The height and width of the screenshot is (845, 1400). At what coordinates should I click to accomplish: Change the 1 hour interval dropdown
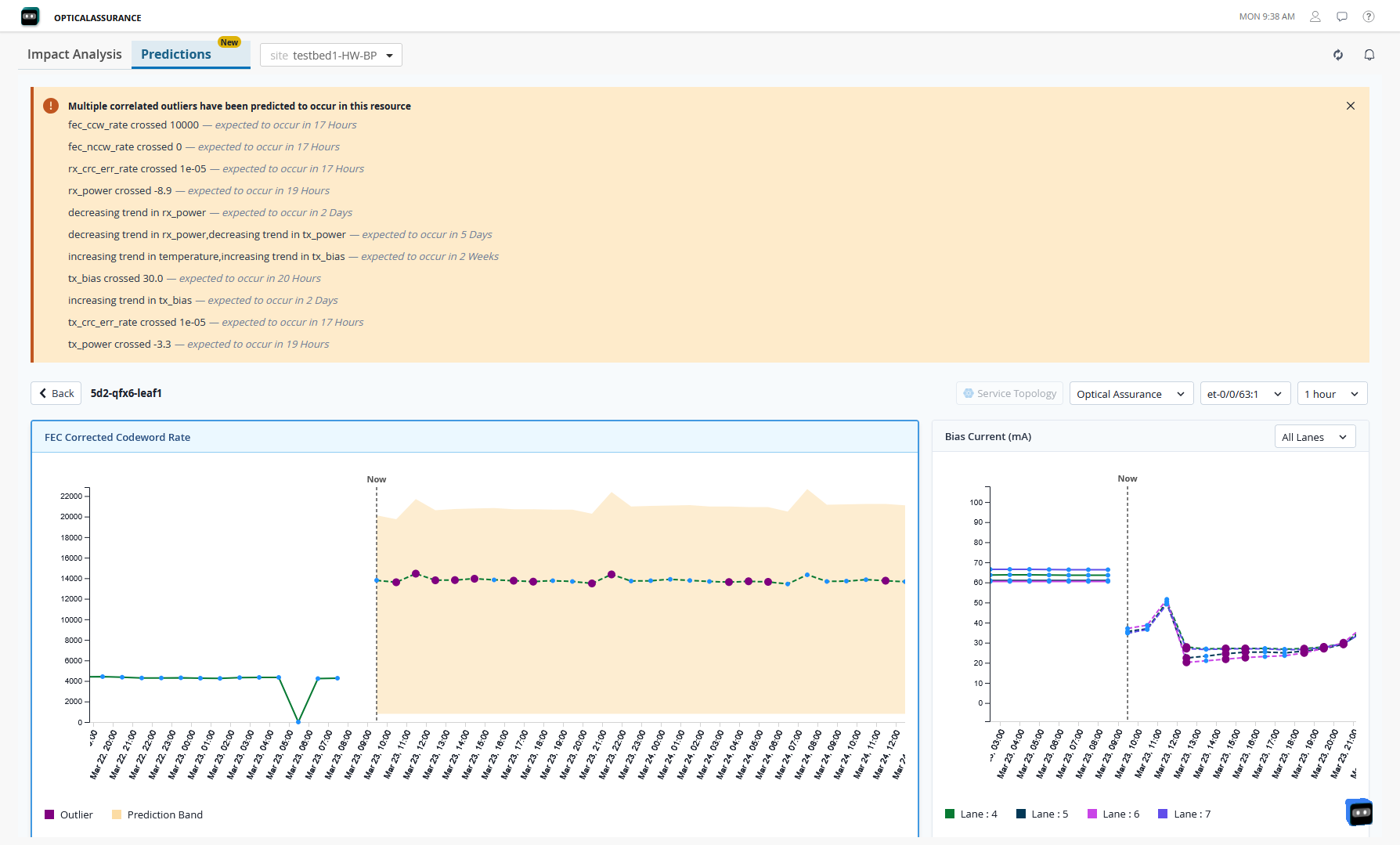click(1332, 393)
